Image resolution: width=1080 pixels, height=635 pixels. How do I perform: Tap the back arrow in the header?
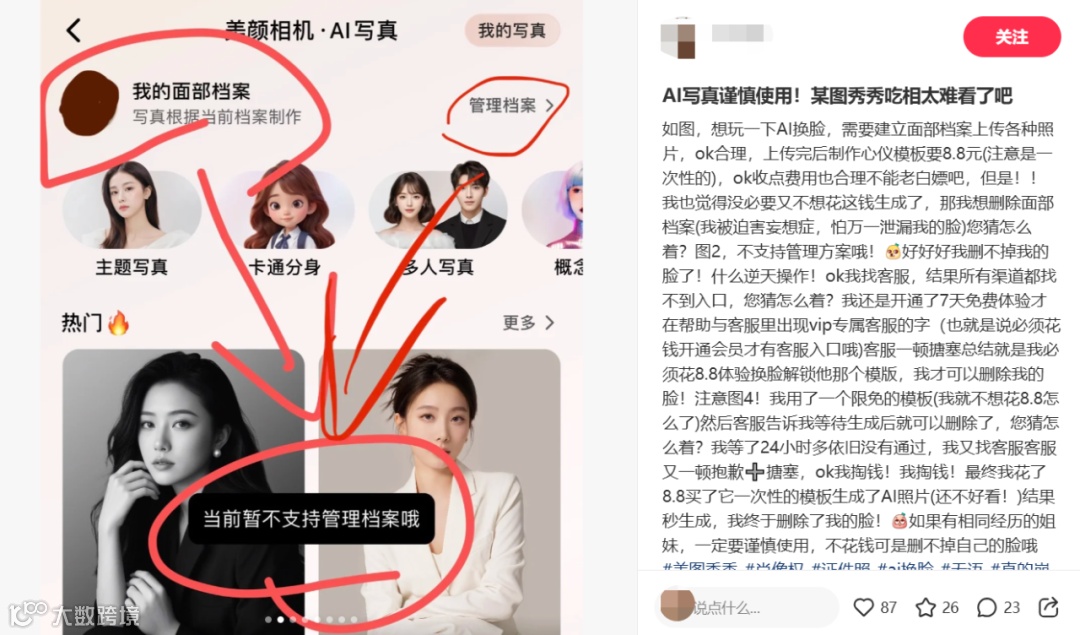[x=74, y=30]
